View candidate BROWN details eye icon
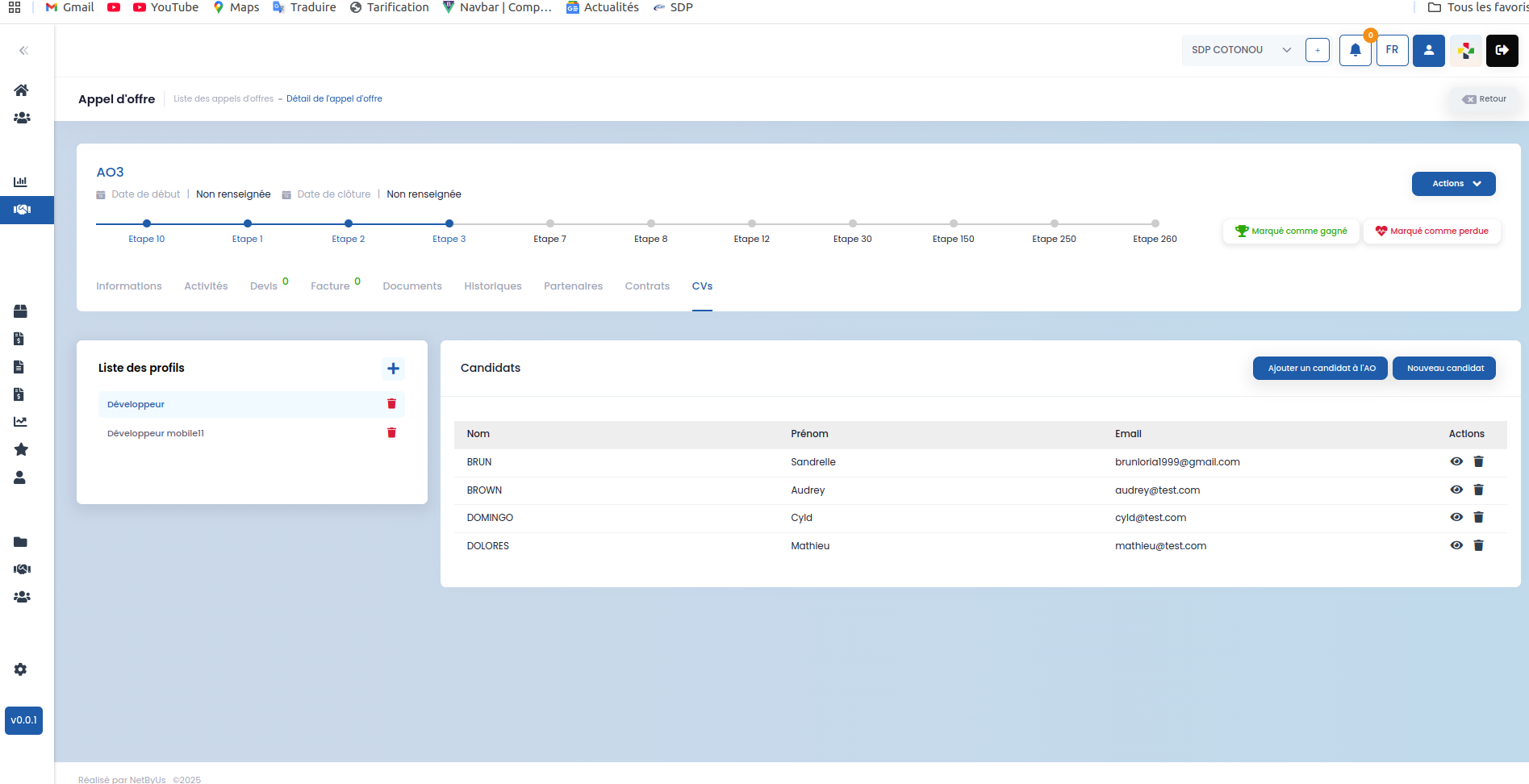 point(1456,490)
